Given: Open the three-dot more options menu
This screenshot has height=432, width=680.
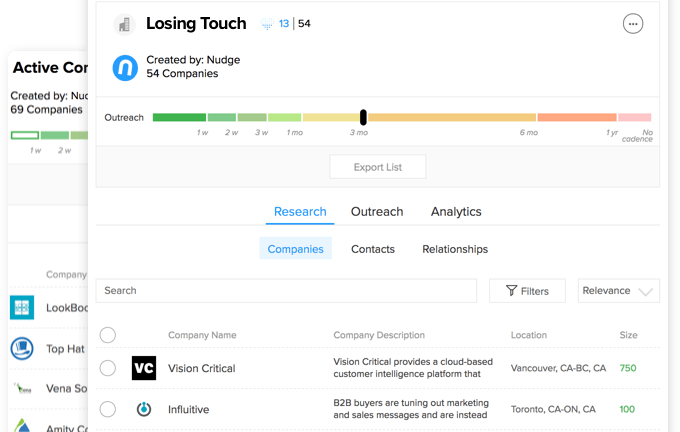Looking at the screenshot, I should point(632,24).
